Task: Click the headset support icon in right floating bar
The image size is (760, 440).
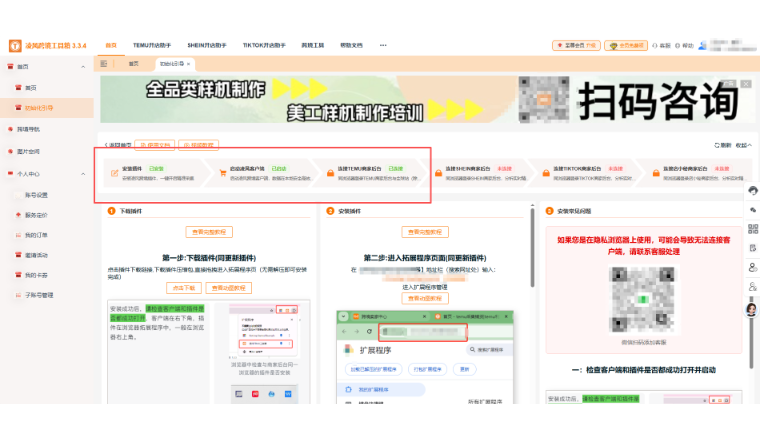Action: click(x=752, y=190)
